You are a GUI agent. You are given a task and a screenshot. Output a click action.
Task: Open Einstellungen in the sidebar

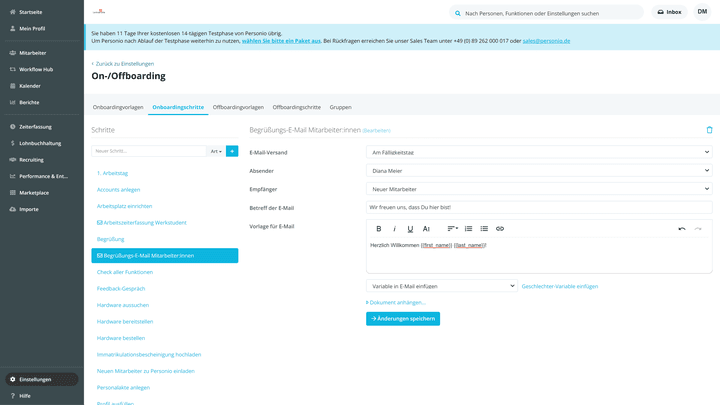coord(41,379)
